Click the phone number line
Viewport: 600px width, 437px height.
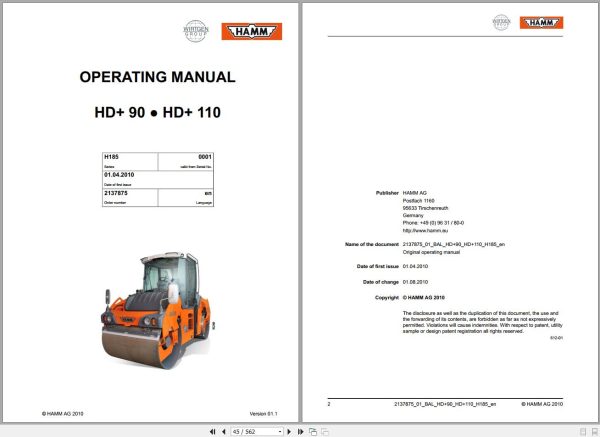coord(433,223)
